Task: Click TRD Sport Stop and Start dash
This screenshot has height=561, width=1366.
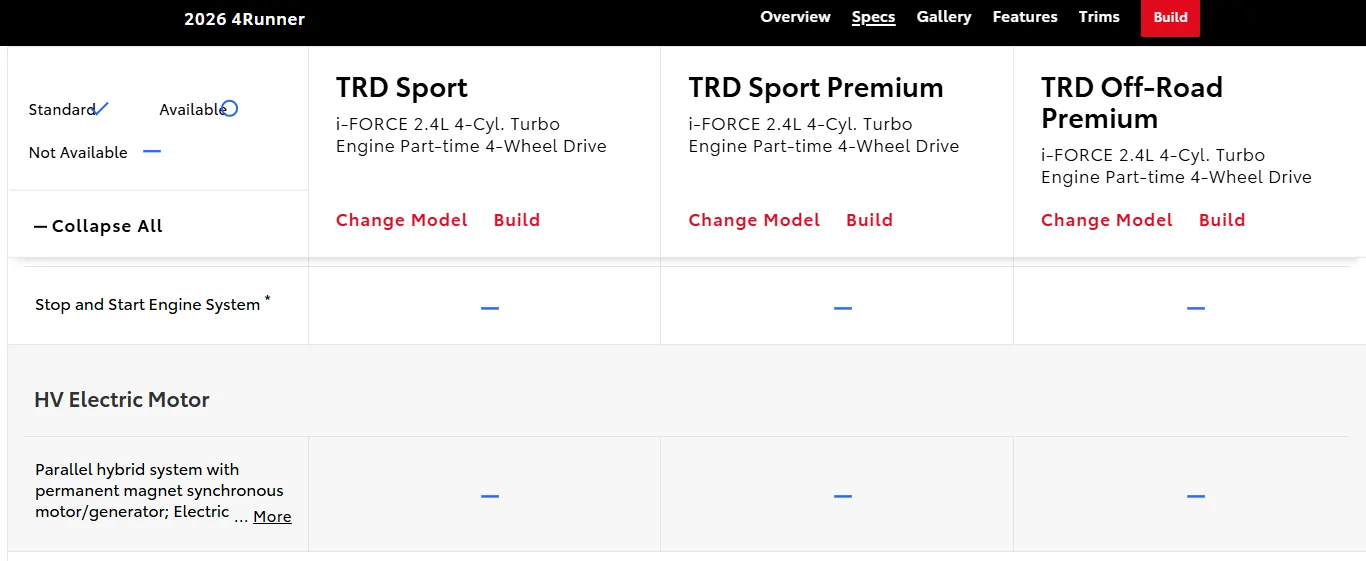Action: (x=490, y=308)
